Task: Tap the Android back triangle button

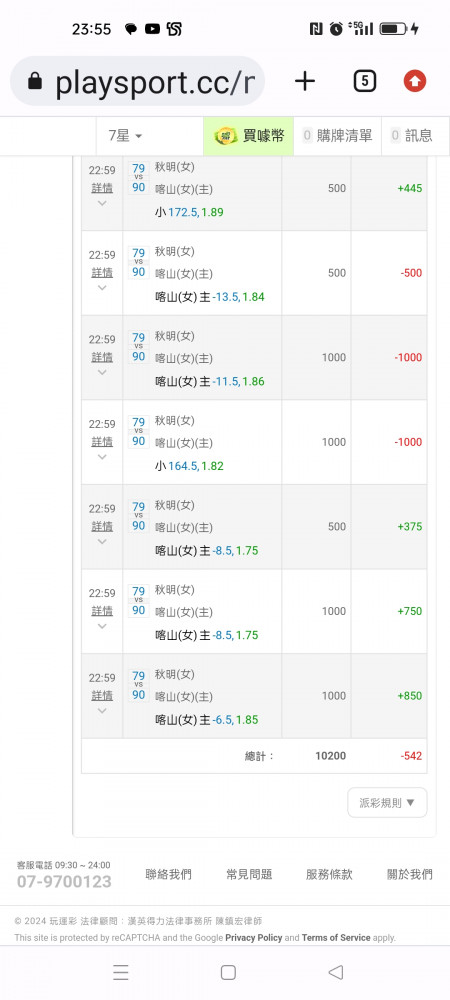Action: click(x=335, y=972)
